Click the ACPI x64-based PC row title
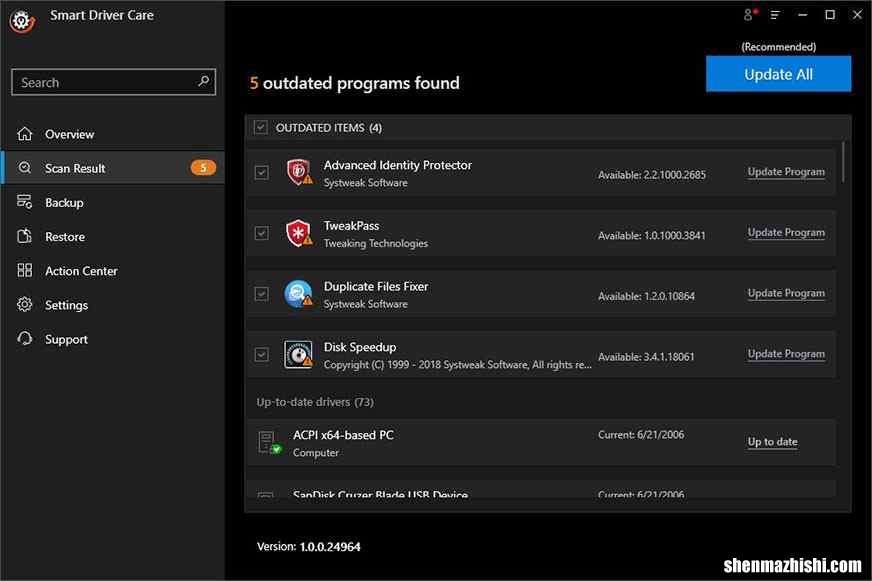The width and height of the screenshot is (872, 581). click(x=343, y=435)
